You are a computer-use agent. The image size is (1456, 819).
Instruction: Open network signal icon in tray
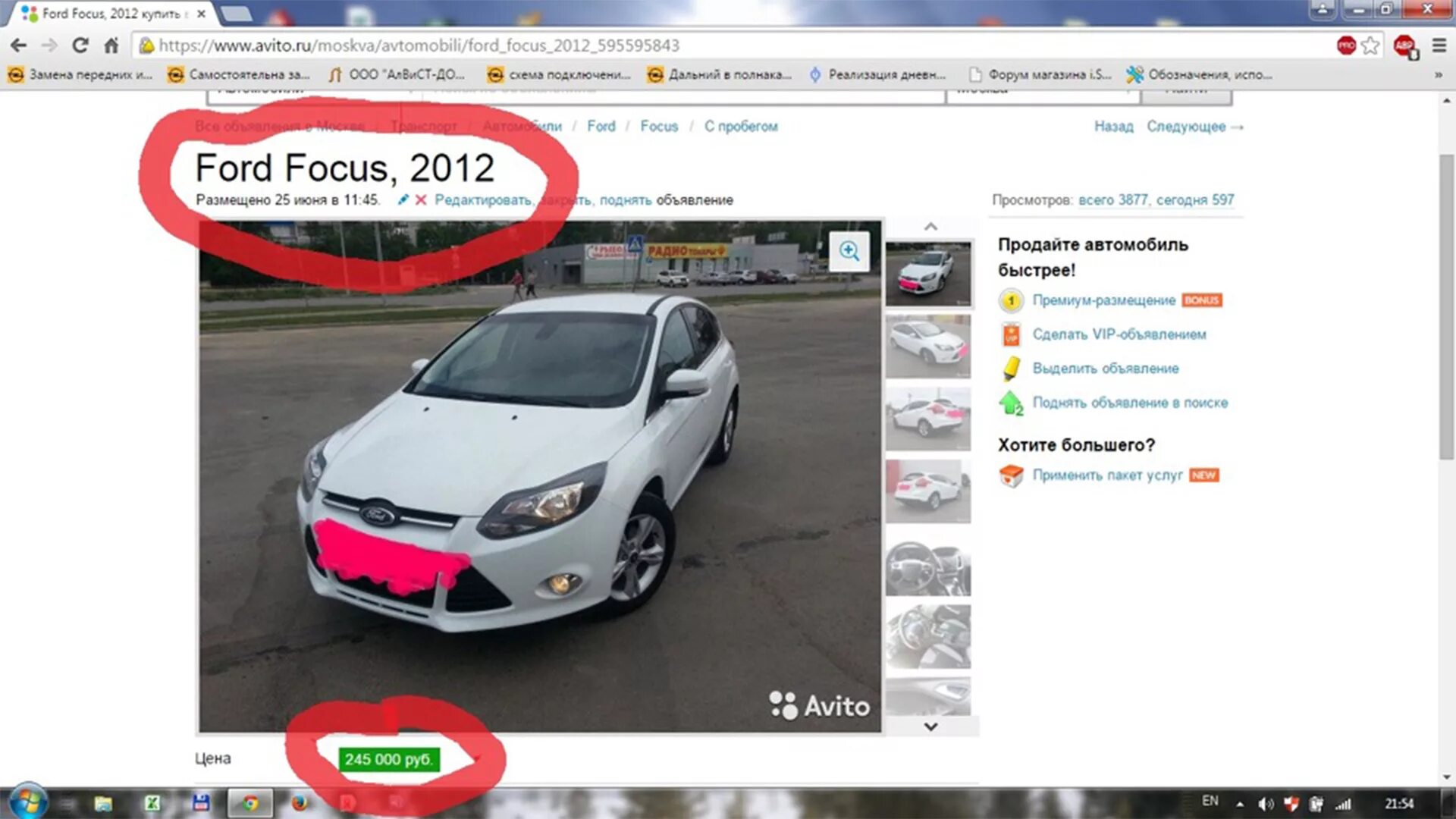pos(1343,804)
